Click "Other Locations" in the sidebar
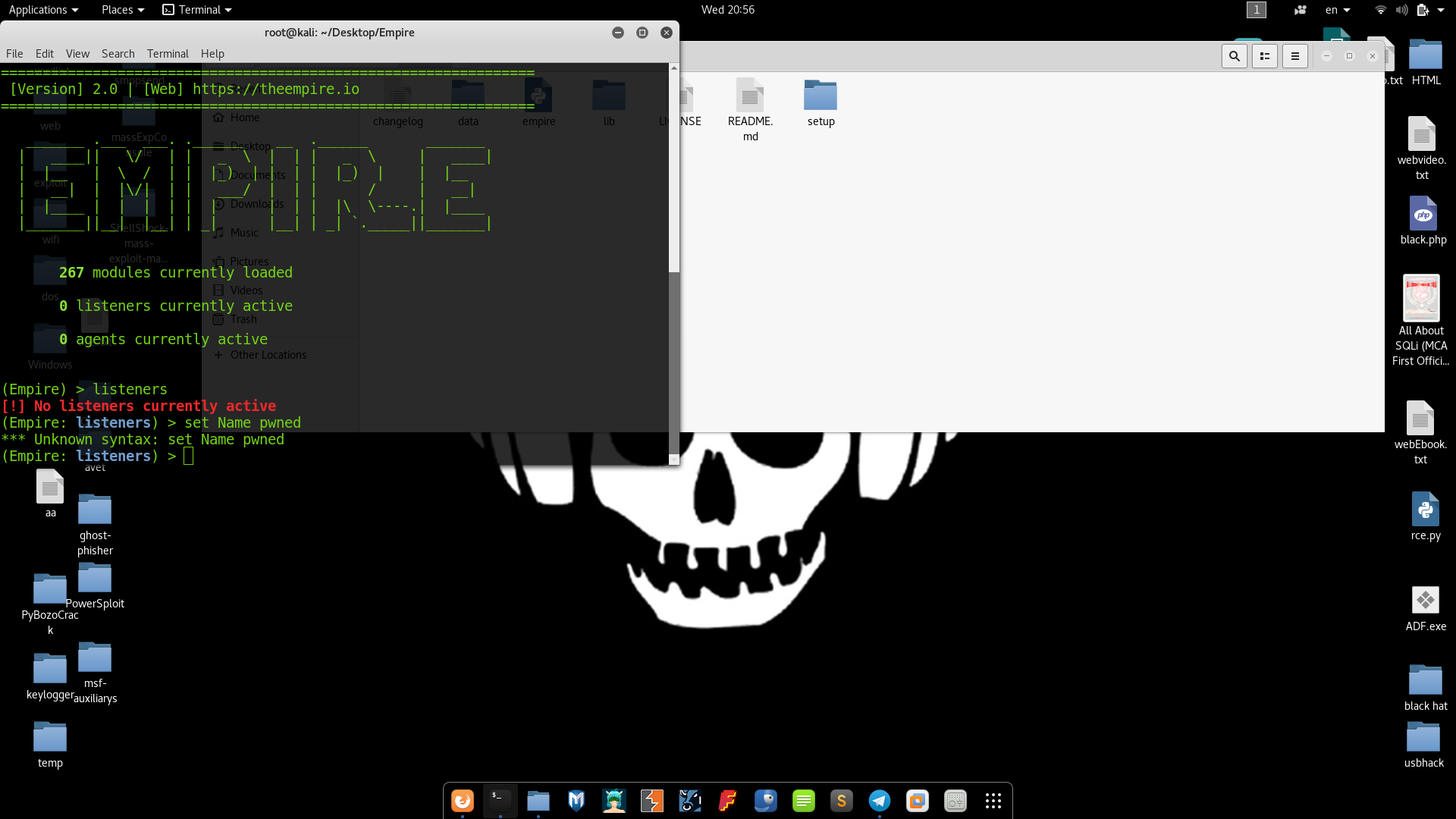Image resolution: width=1456 pixels, height=819 pixels. pyautogui.click(x=267, y=354)
